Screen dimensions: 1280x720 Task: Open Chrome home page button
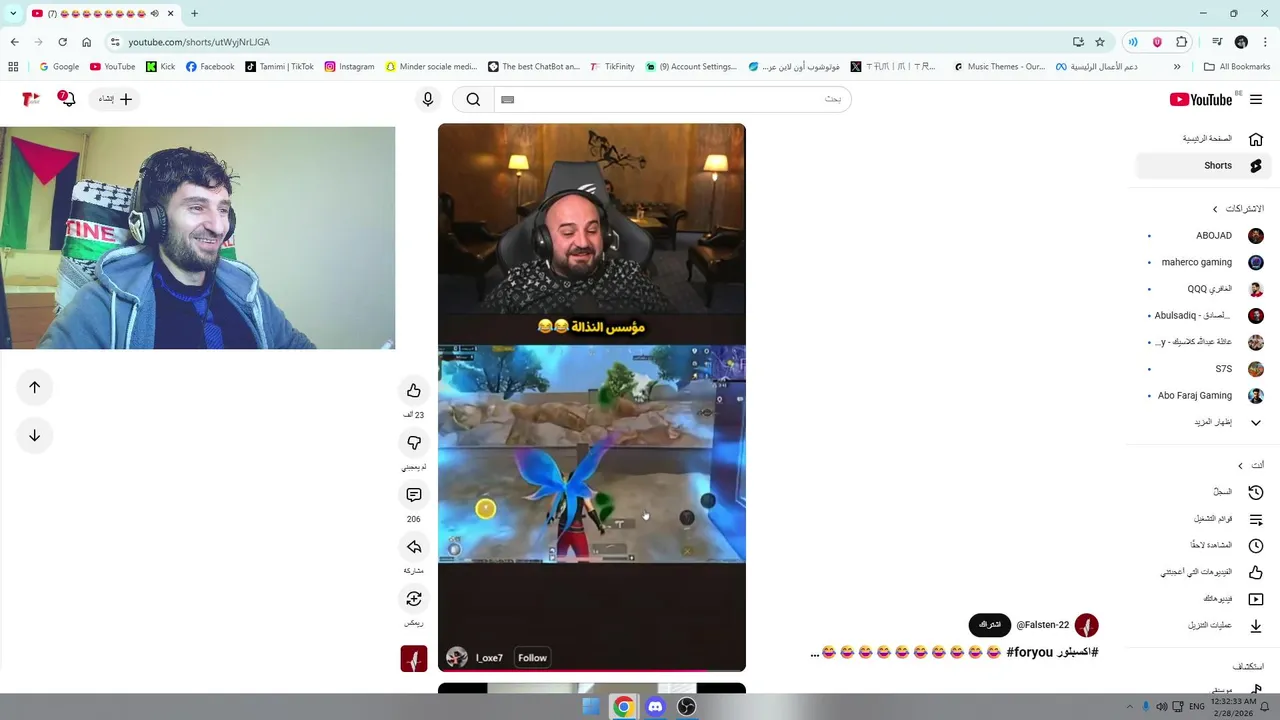coord(86,42)
